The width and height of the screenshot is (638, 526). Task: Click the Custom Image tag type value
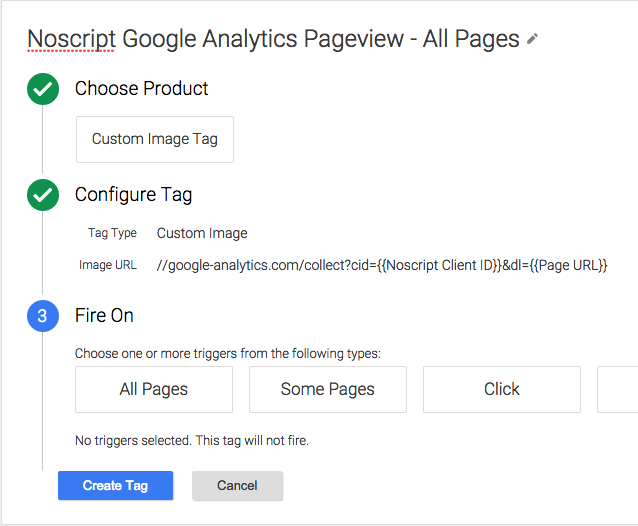click(x=202, y=233)
